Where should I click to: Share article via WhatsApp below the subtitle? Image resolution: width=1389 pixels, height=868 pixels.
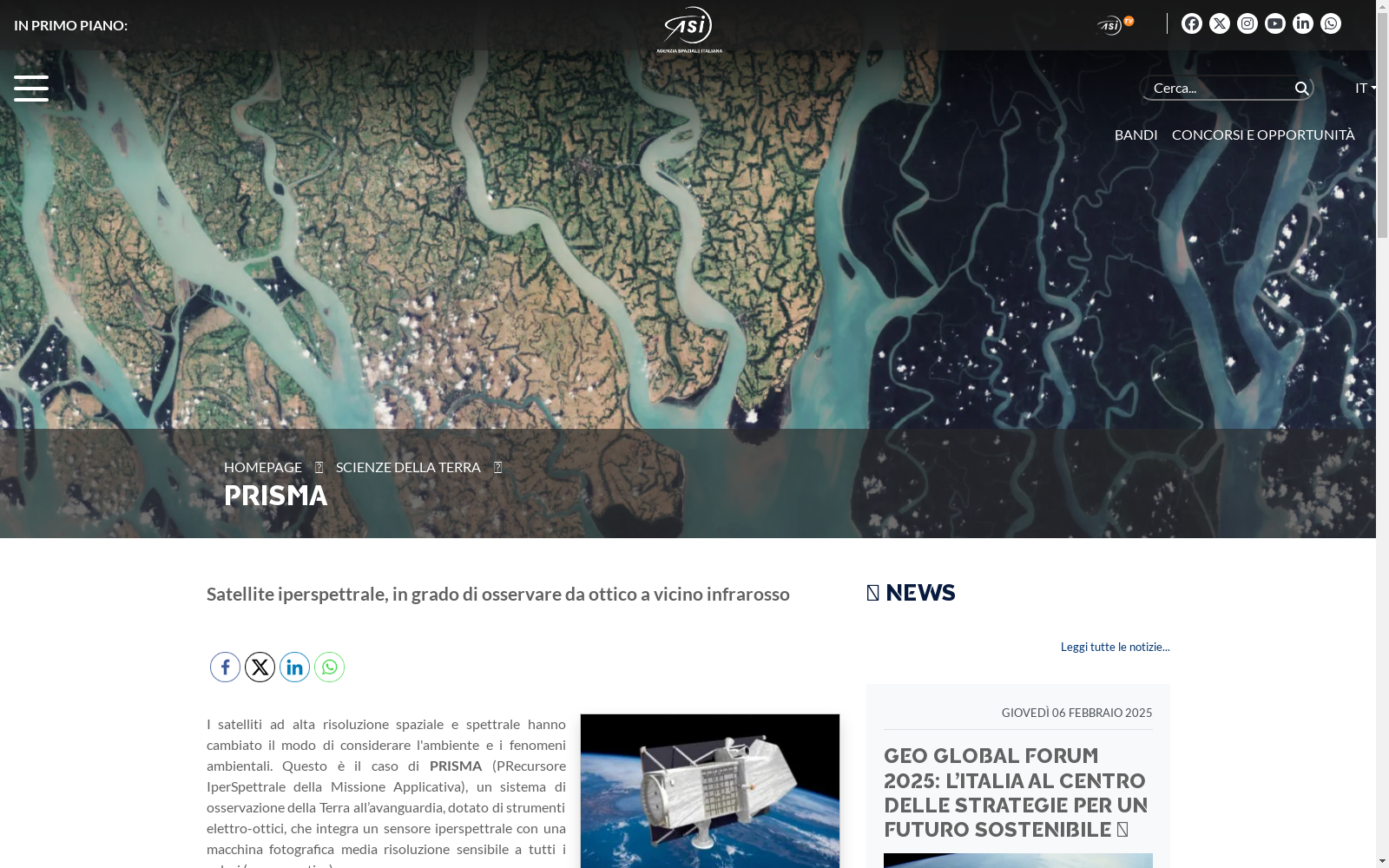329,667
